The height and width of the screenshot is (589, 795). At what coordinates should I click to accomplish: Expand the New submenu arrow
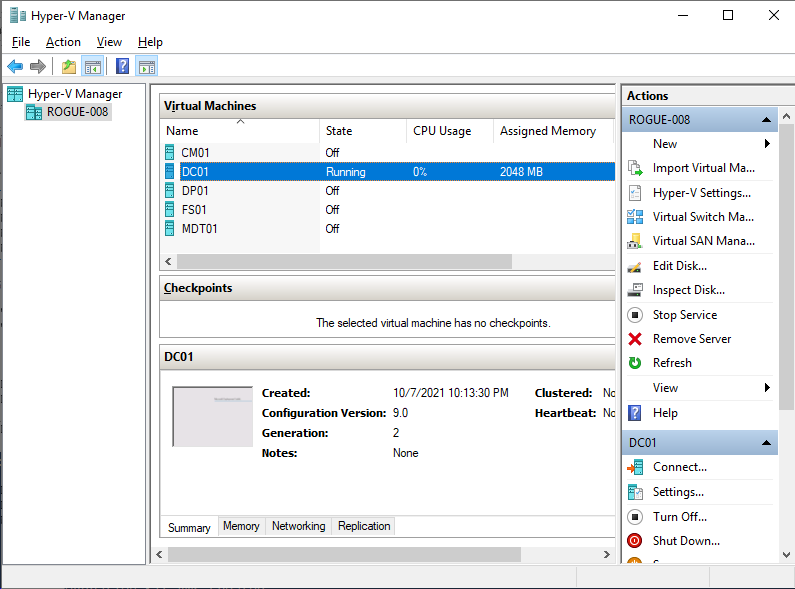click(x=767, y=143)
